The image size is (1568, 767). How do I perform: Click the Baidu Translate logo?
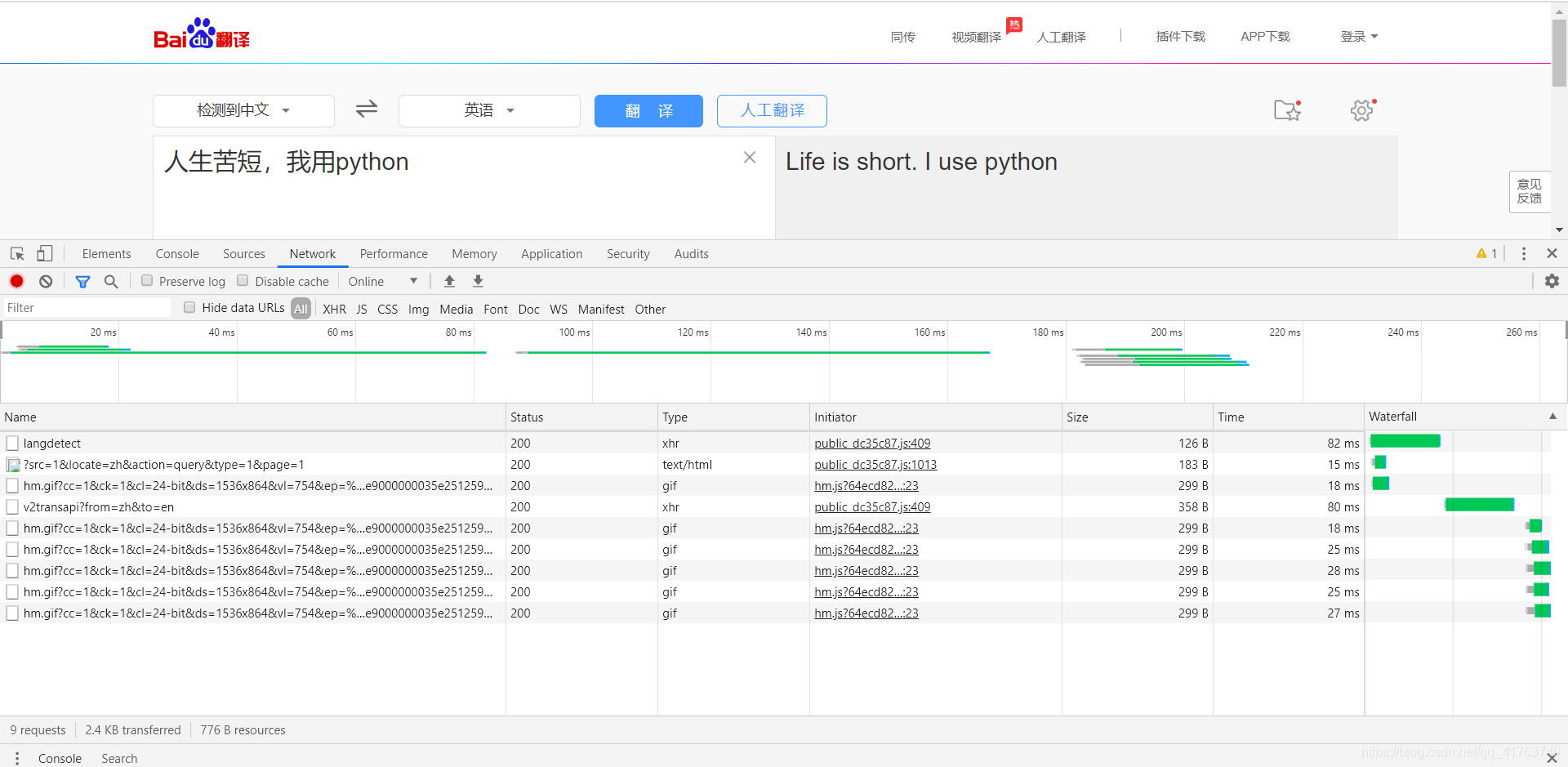point(202,34)
